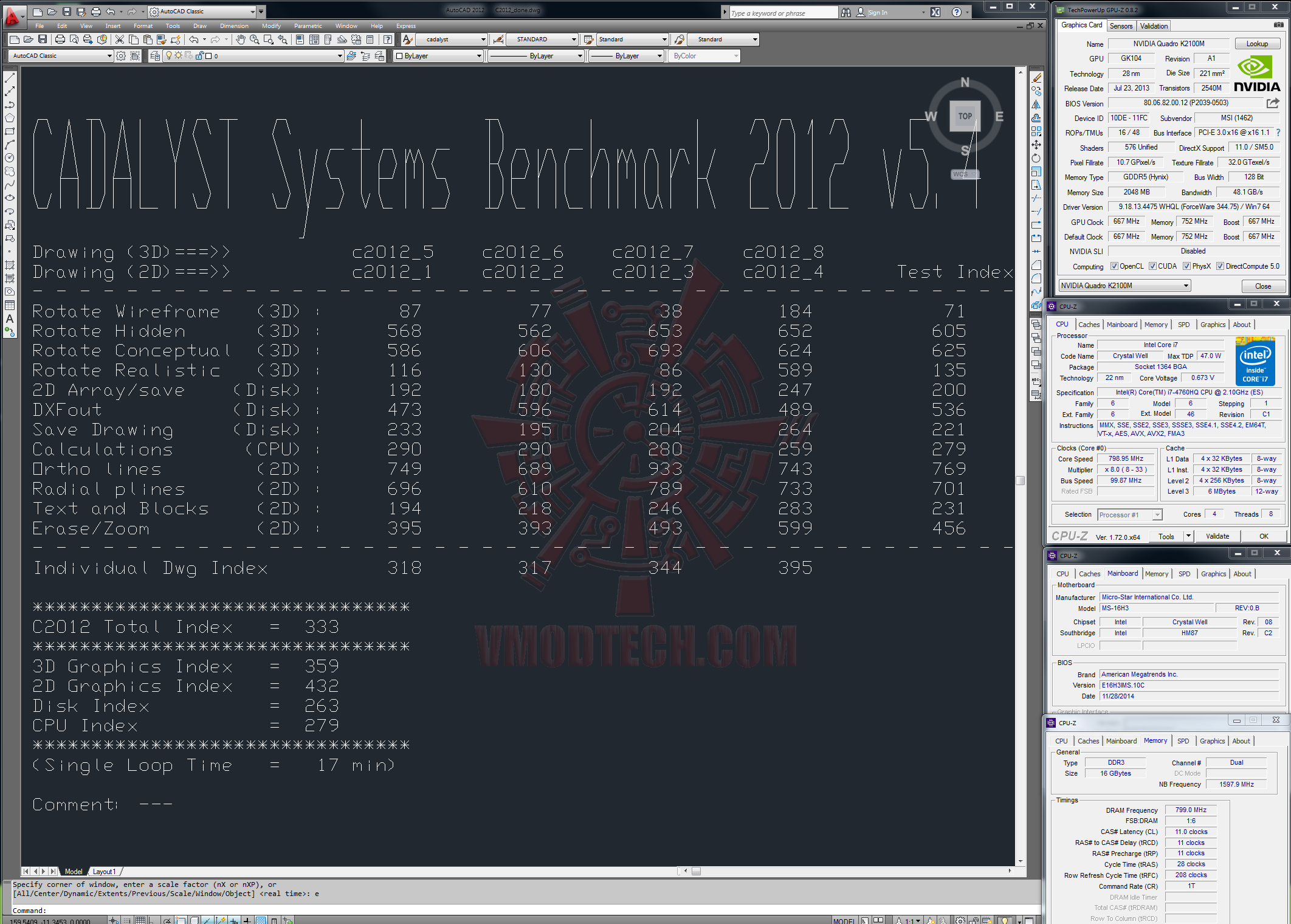Click the Zoom Previous icon
Viewport: 1291px width, 924px height.
(283, 40)
